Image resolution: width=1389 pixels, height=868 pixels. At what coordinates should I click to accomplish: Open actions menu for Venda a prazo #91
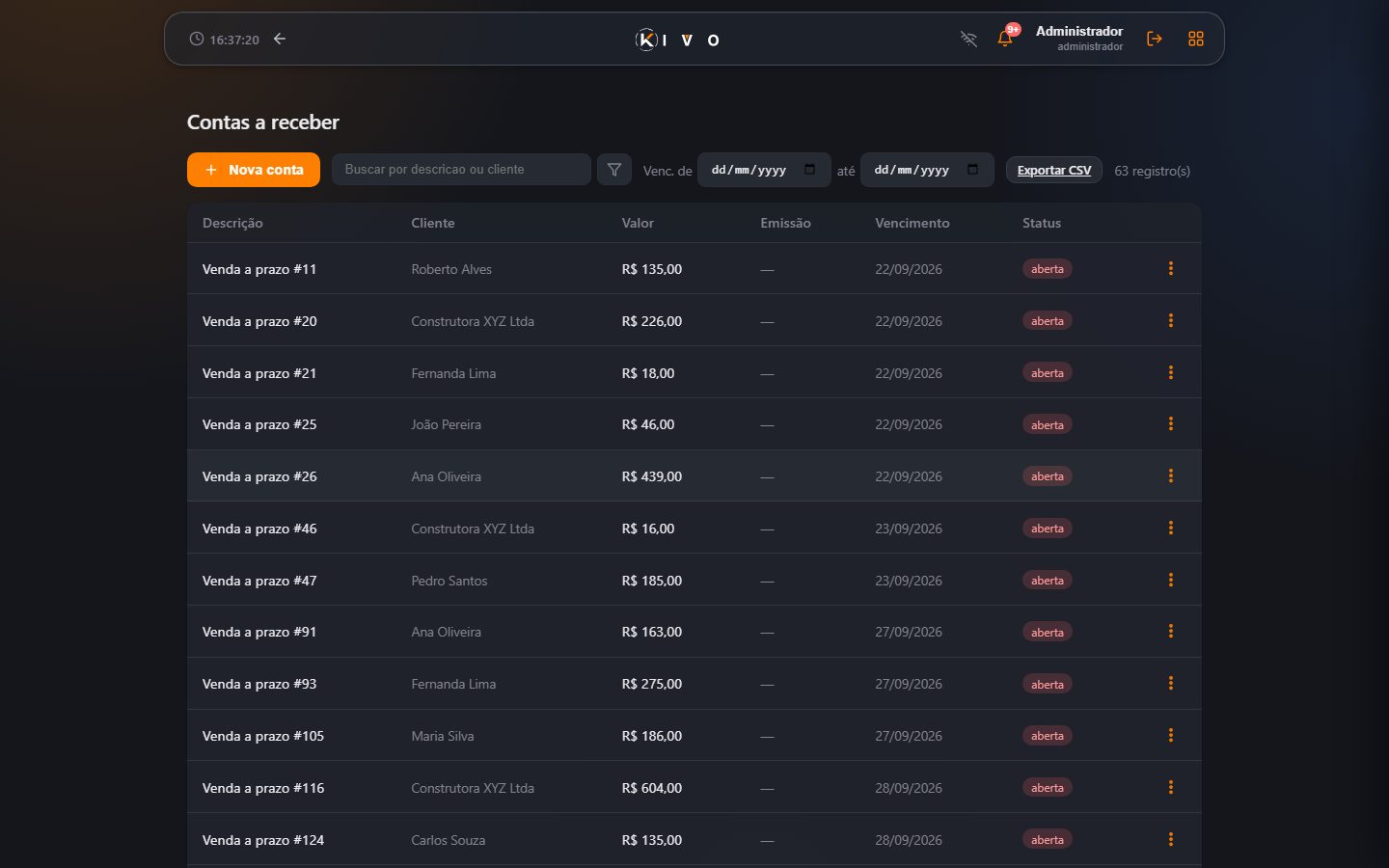click(x=1171, y=631)
